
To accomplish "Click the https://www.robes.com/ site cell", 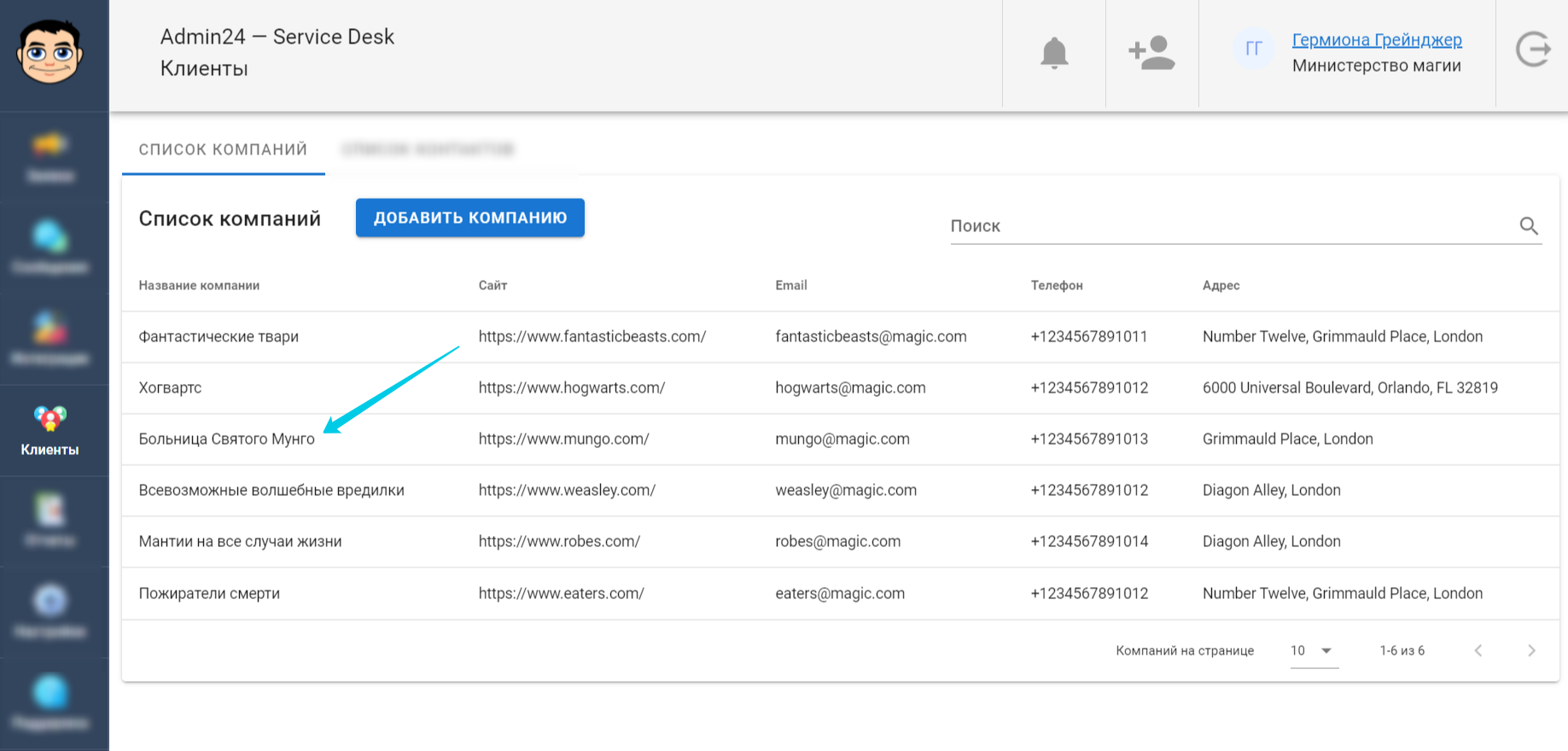I will [x=560, y=542].
